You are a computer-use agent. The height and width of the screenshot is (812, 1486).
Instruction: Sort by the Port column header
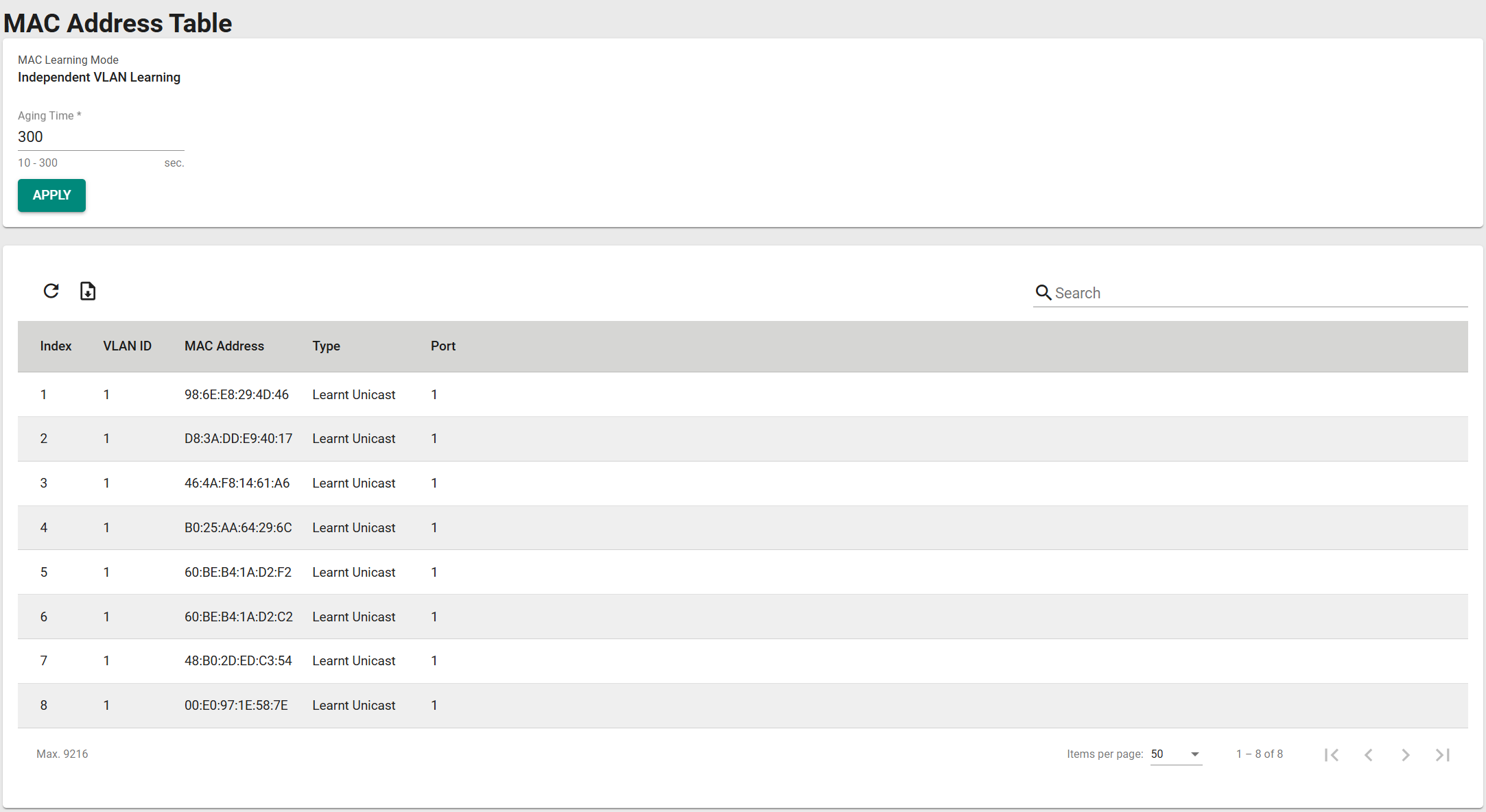(x=443, y=346)
